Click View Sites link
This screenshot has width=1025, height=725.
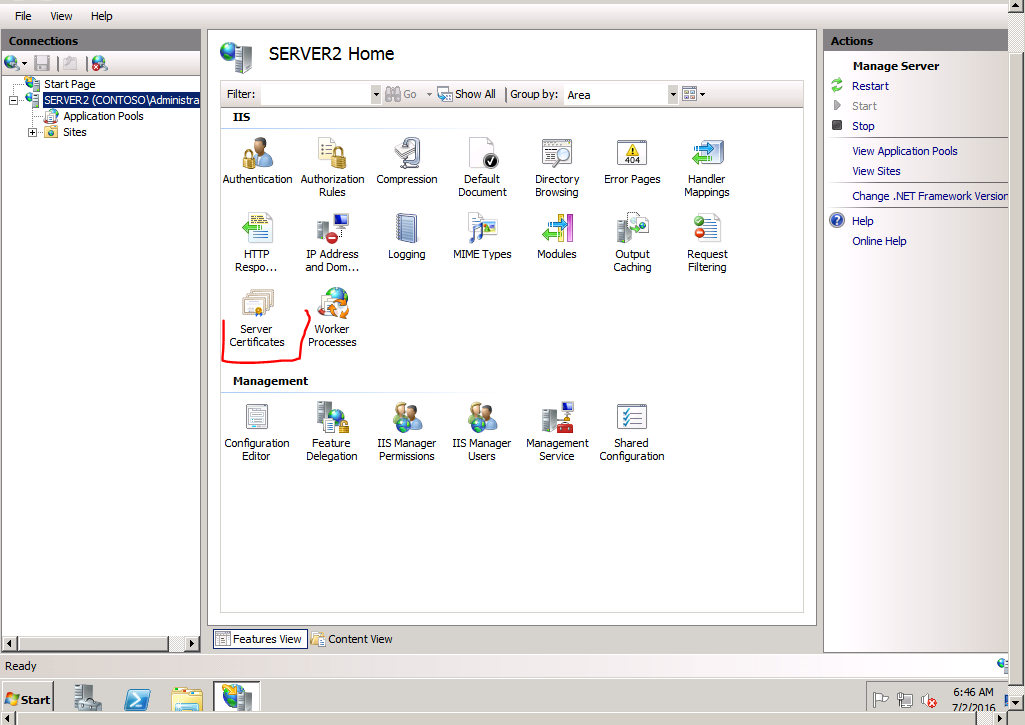click(876, 171)
